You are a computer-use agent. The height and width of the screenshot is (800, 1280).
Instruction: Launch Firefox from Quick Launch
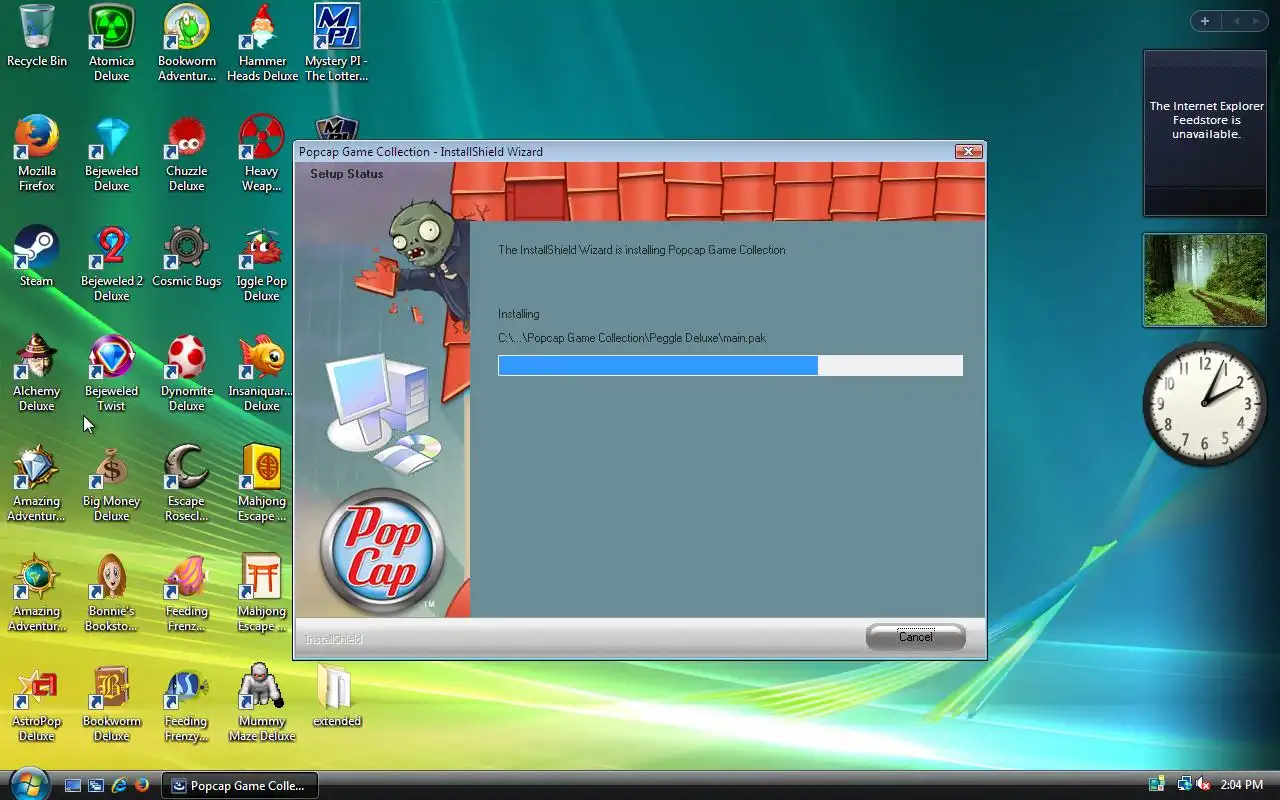[142, 785]
